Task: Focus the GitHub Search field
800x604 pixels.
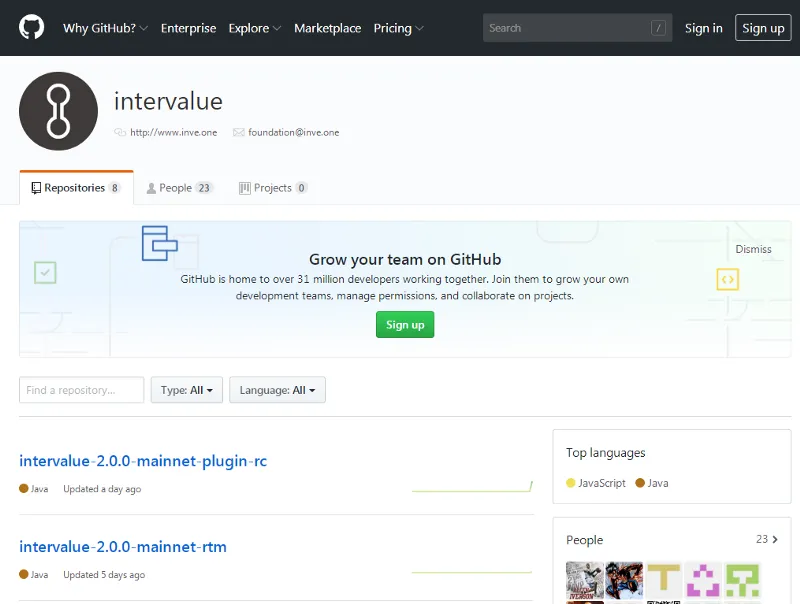Action: coord(577,28)
